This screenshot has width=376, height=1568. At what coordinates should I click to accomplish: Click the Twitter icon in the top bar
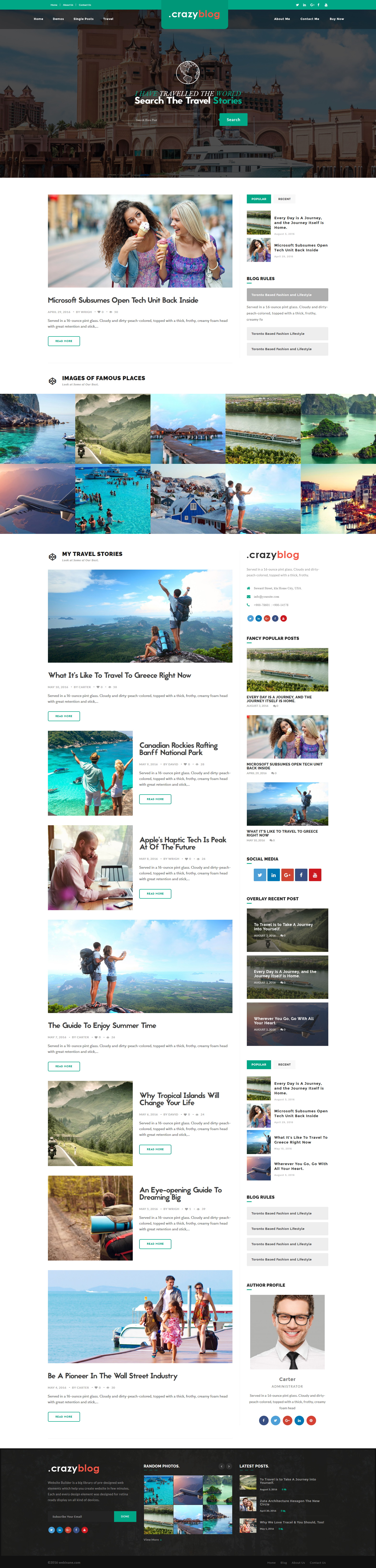click(297, 5)
